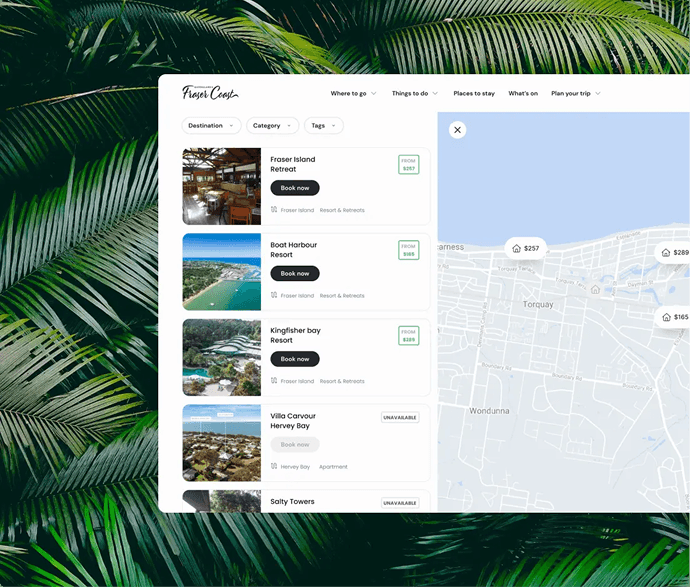Image resolution: width=690 pixels, height=587 pixels.
Task: Close the map with the X button
Action: coord(457,129)
